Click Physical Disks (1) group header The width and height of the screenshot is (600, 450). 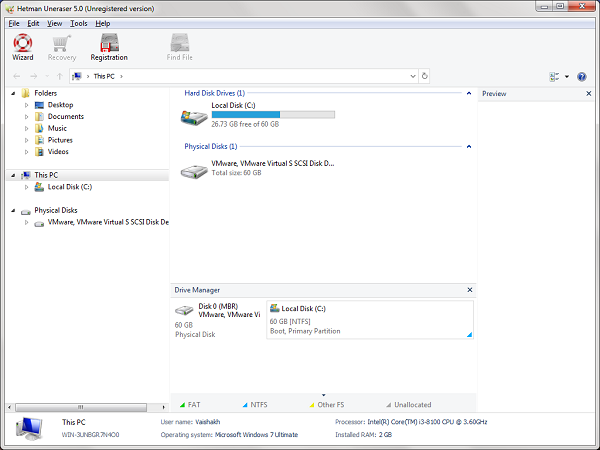click(x=211, y=146)
